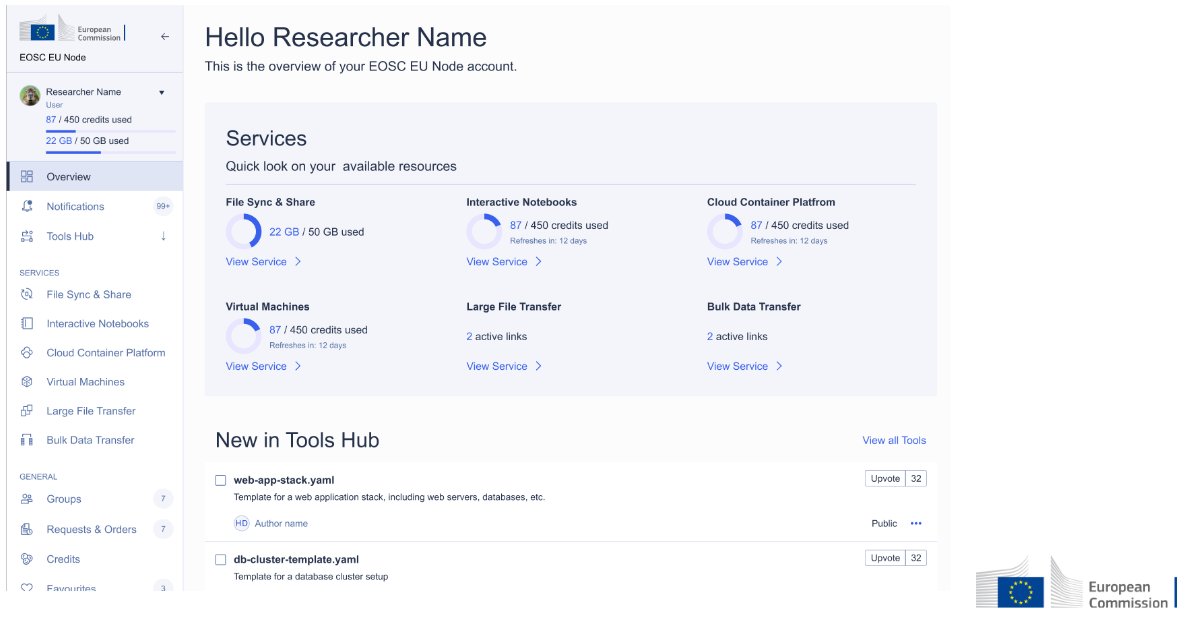
Task: Click the Researcher Name avatar picture
Action: point(30,95)
